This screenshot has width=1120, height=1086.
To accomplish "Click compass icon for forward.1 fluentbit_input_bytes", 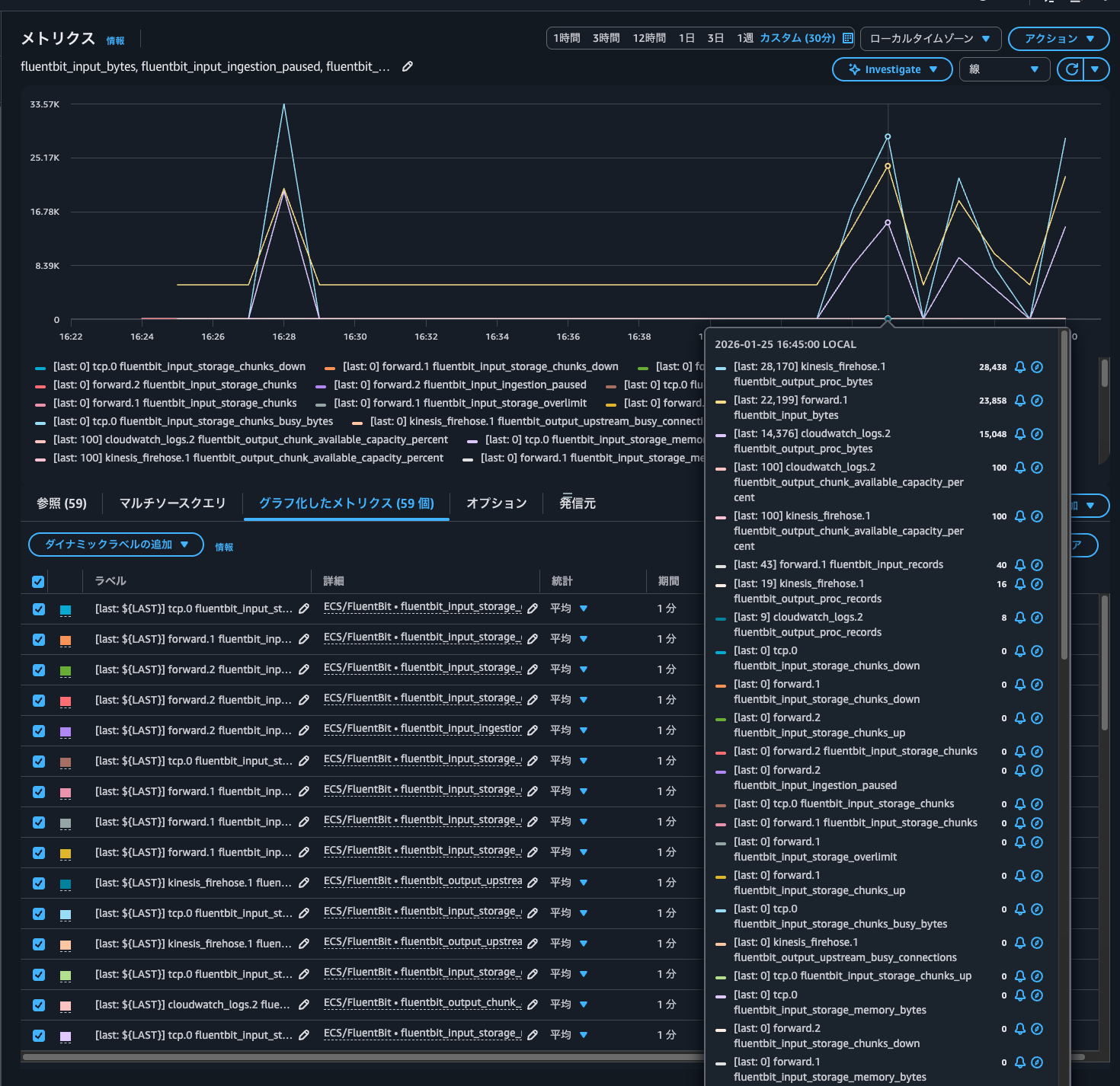I will (x=1037, y=401).
